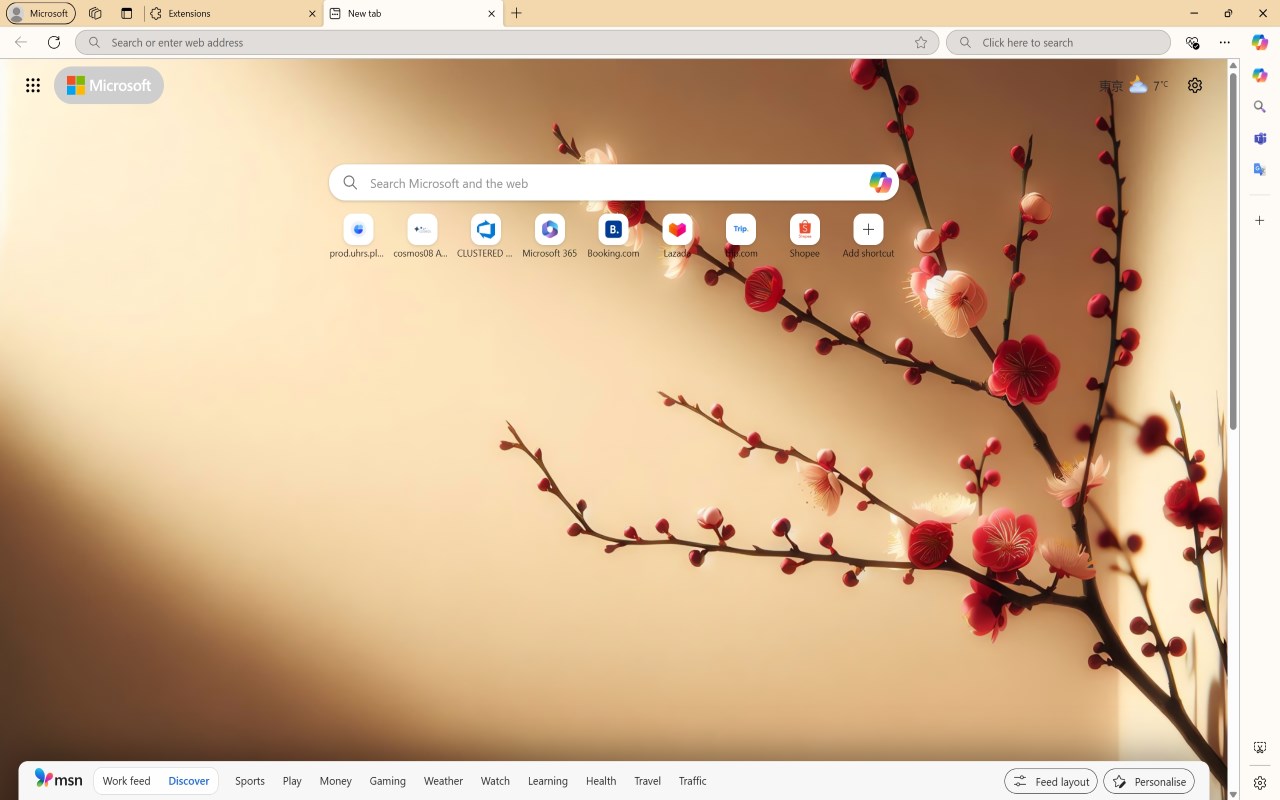Open the CLUSTERED shortcut tile
The width and height of the screenshot is (1280, 800).
pos(485,237)
